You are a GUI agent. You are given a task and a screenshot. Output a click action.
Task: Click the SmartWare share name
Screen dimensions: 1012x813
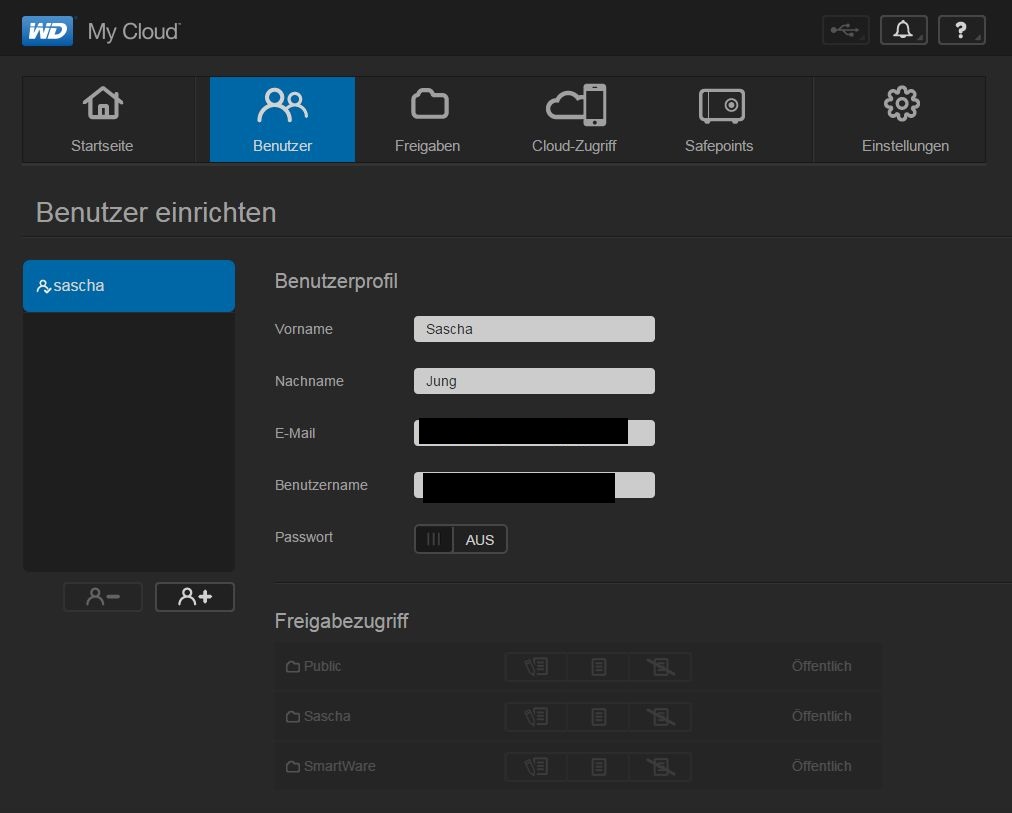339,767
